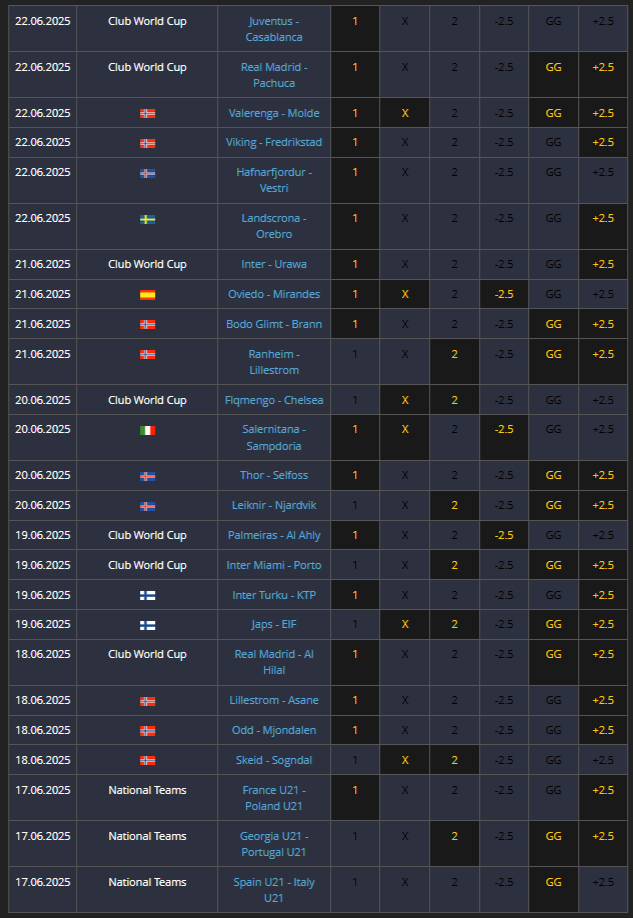Click Finland flag next to Japs - EIF

point(147,625)
